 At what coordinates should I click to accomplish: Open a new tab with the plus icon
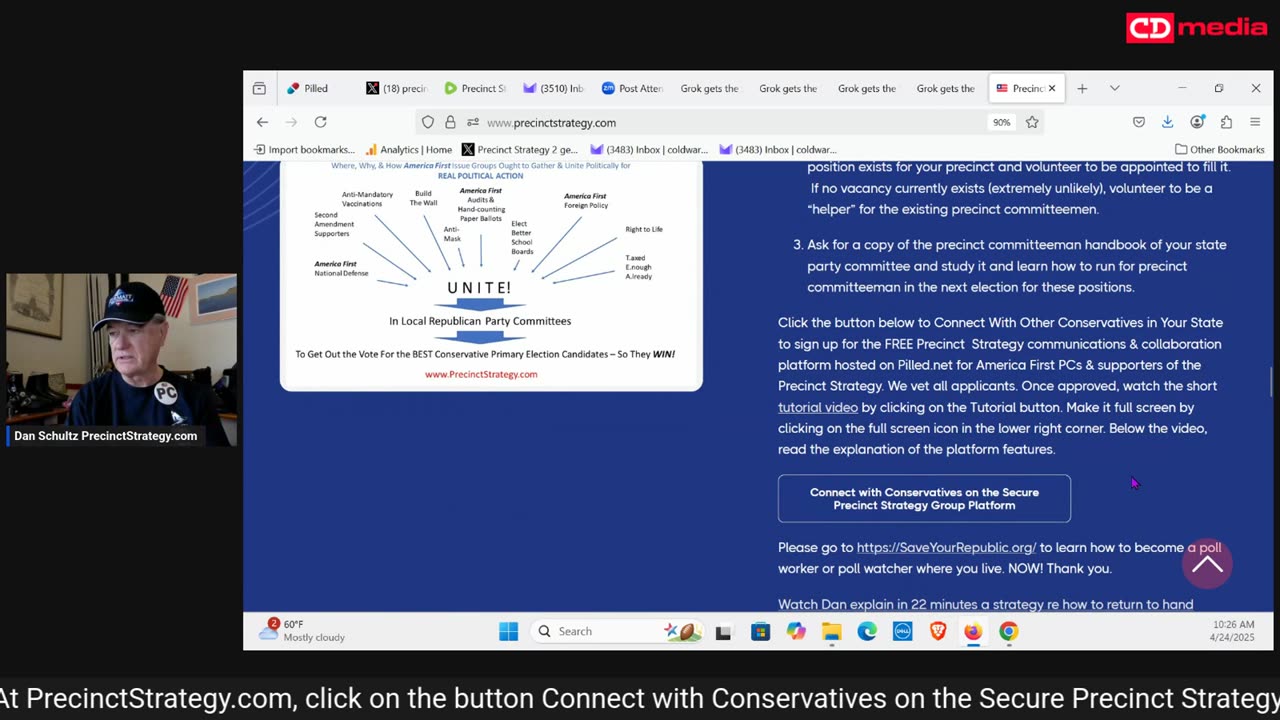[x=1082, y=88]
